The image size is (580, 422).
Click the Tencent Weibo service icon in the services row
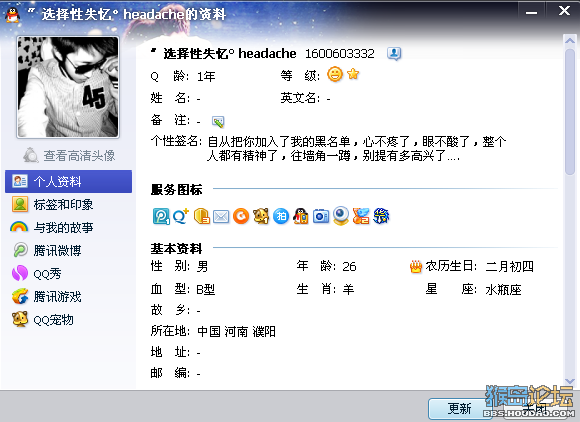click(161, 216)
